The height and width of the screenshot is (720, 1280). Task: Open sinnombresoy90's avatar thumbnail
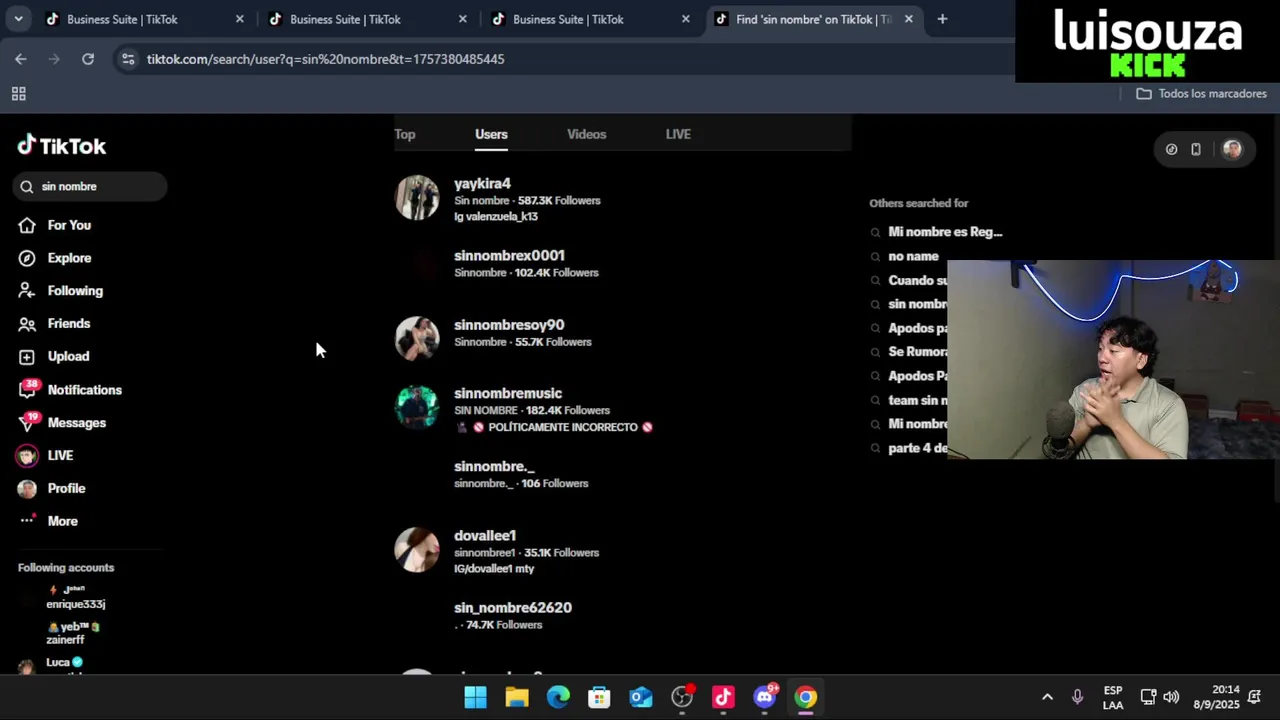point(417,339)
